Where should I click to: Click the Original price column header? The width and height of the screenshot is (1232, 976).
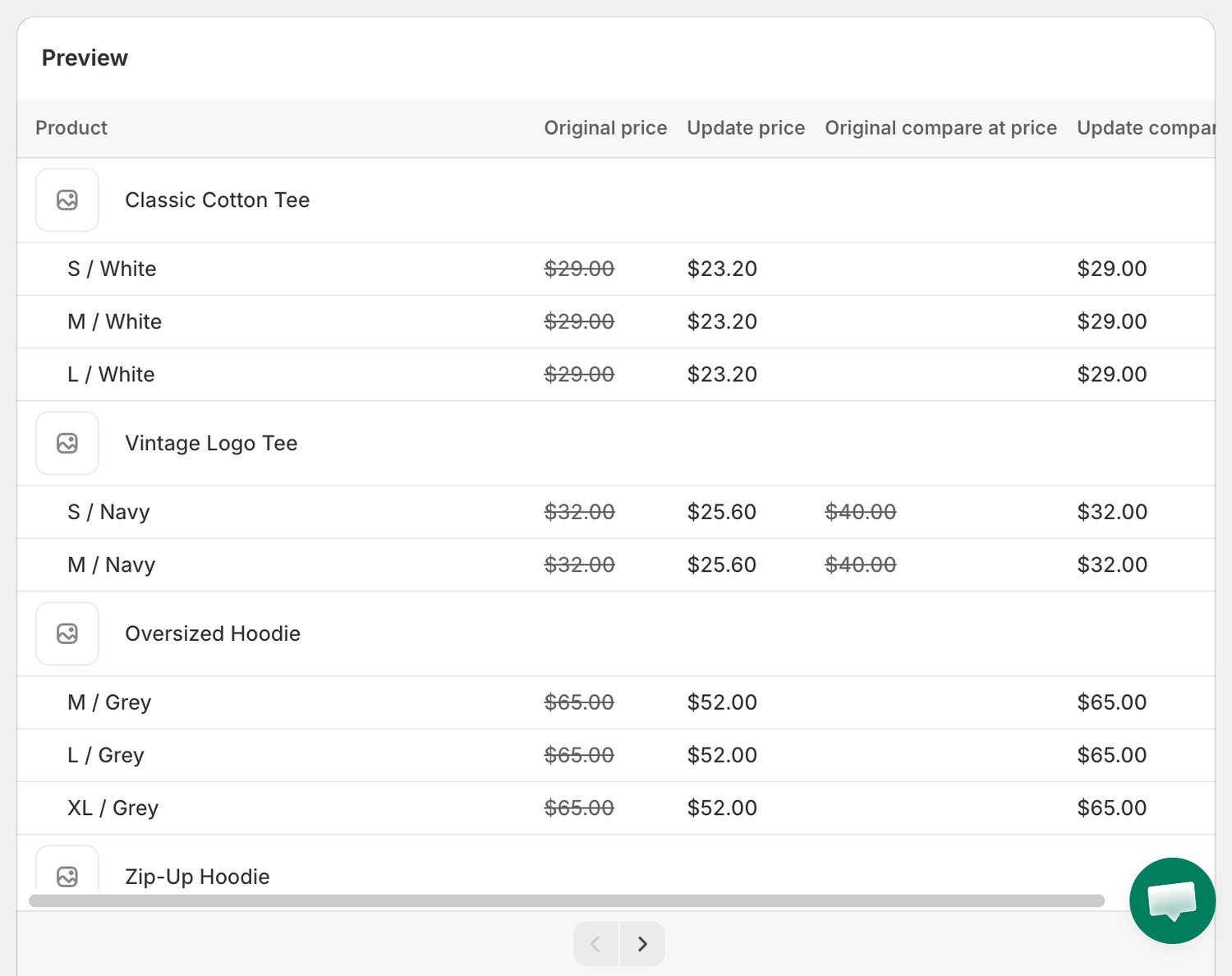[605, 128]
